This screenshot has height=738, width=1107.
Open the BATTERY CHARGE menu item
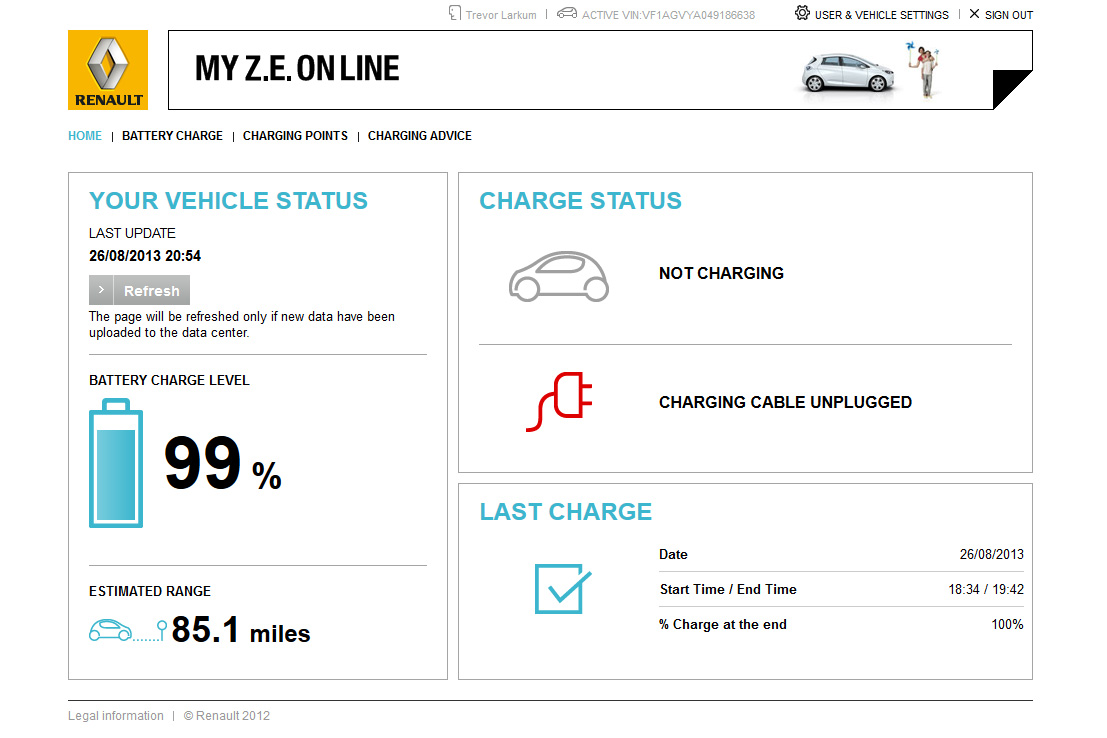172,136
